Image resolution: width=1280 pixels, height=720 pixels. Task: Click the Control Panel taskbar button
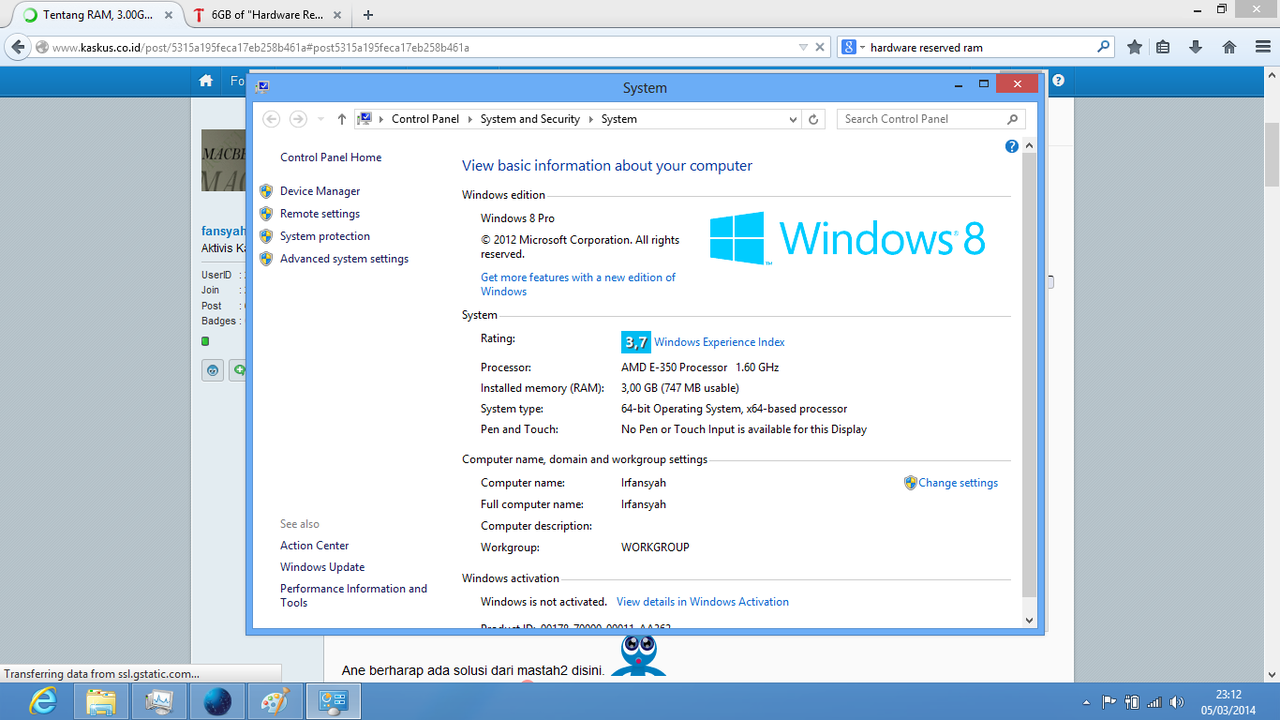(x=332, y=702)
